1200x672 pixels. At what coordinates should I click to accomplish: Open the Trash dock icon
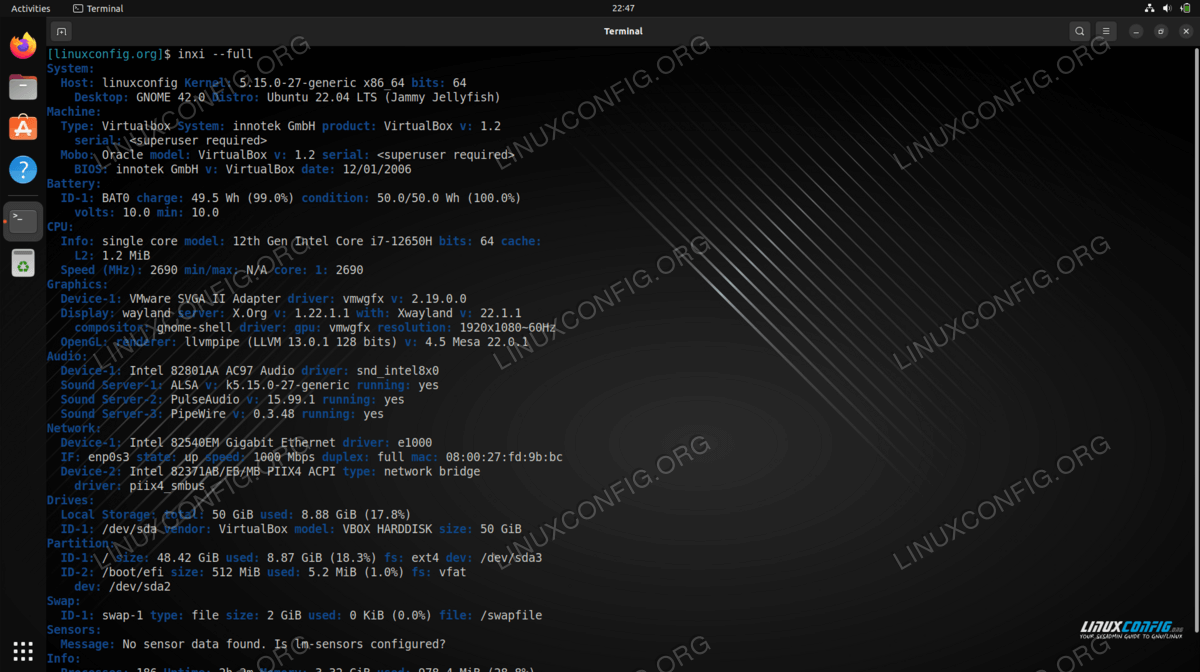23,263
